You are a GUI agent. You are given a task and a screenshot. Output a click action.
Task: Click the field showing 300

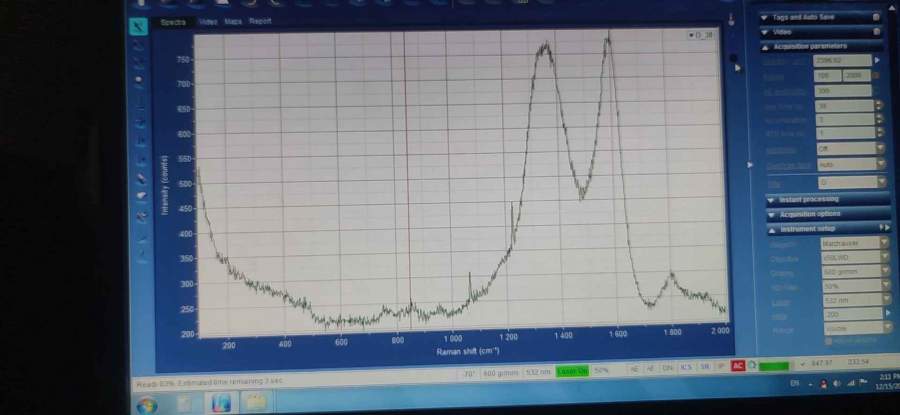click(x=842, y=91)
